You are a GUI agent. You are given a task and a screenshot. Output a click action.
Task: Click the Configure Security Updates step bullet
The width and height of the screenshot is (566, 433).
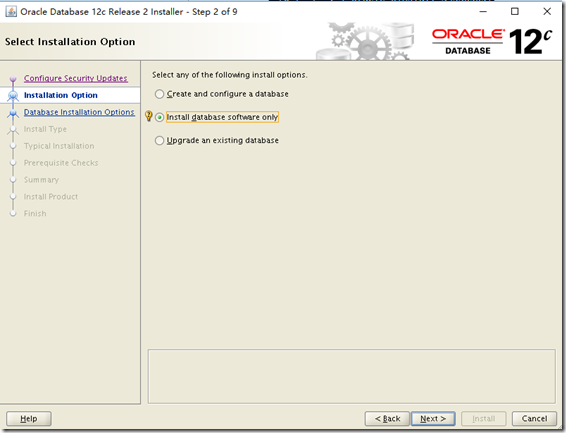(13, 78)
